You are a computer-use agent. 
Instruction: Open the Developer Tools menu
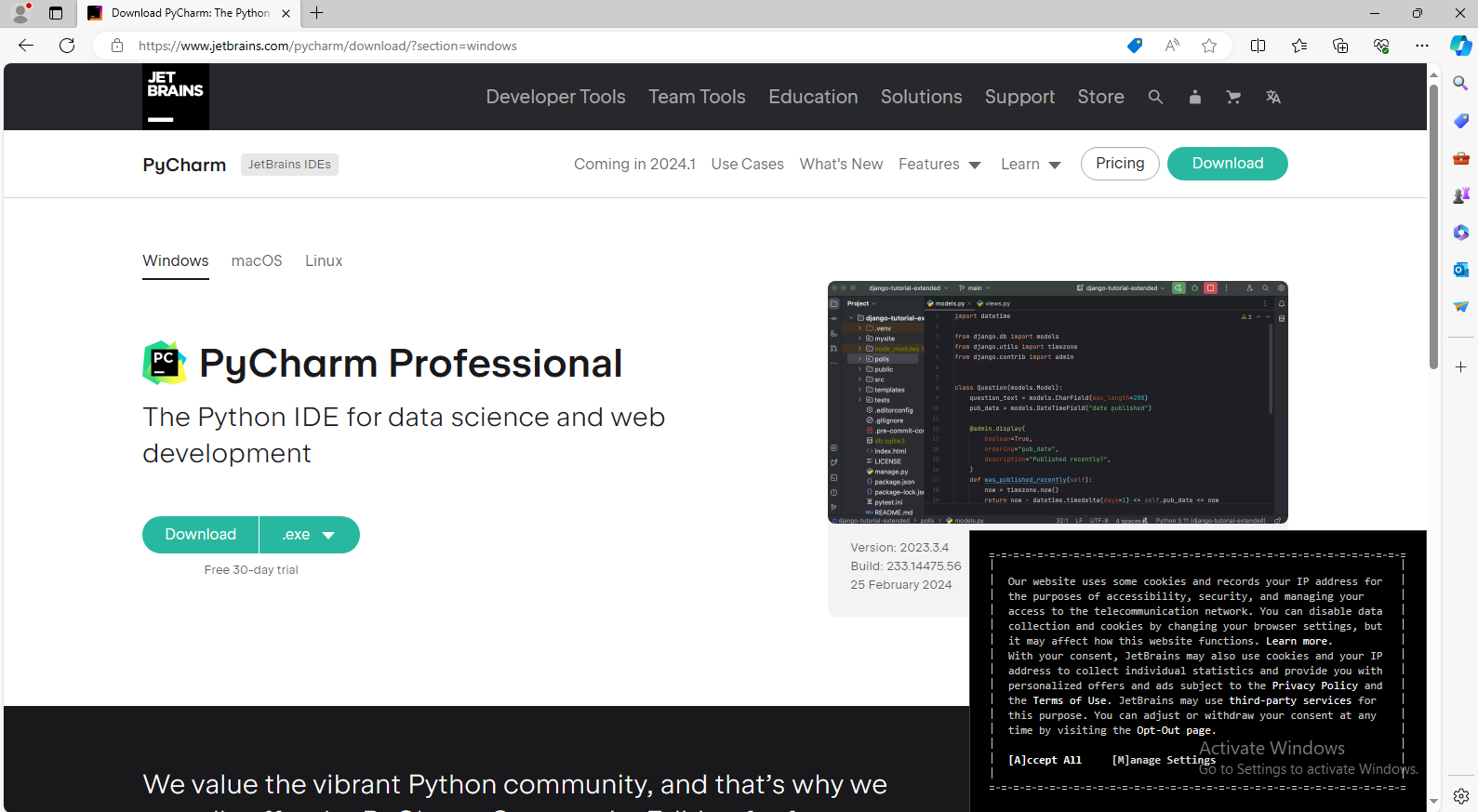555,97
